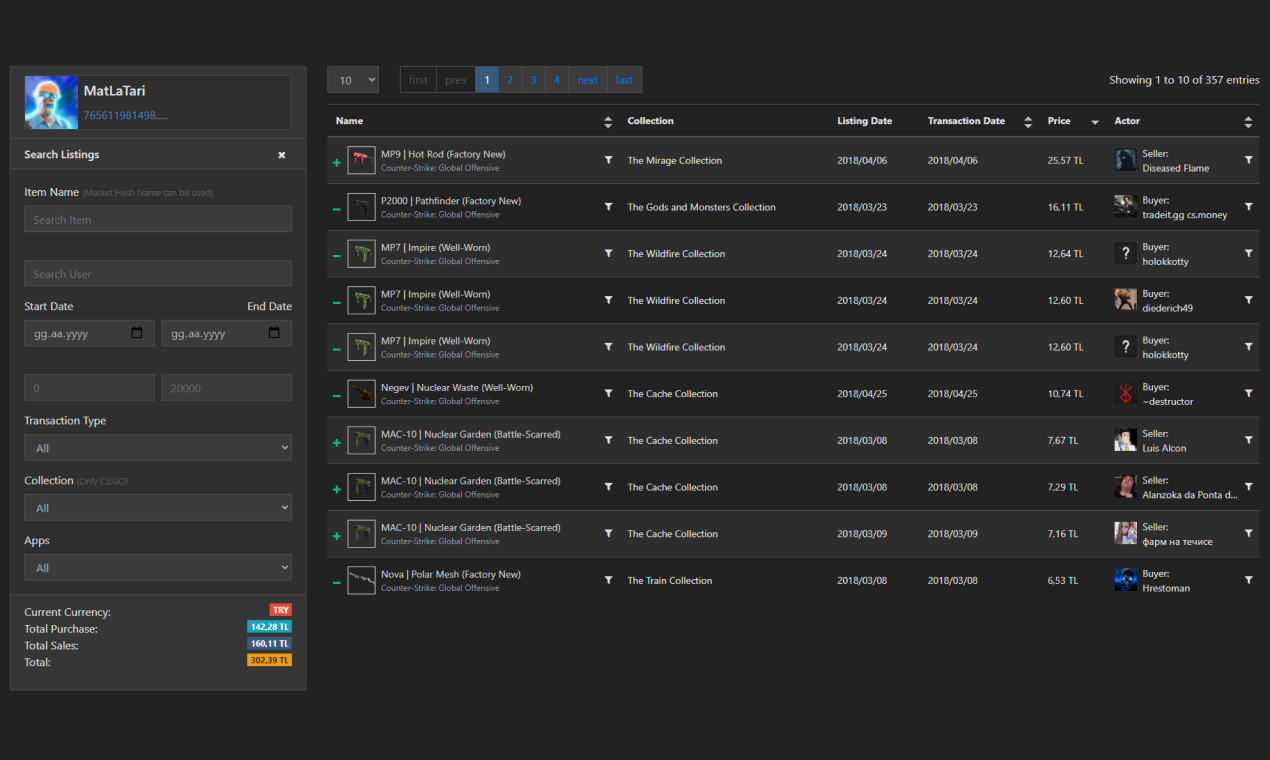This screenshot has height=760, width=1270.
Task: Click the Search Item input field
Action: [x=158, y=219]
